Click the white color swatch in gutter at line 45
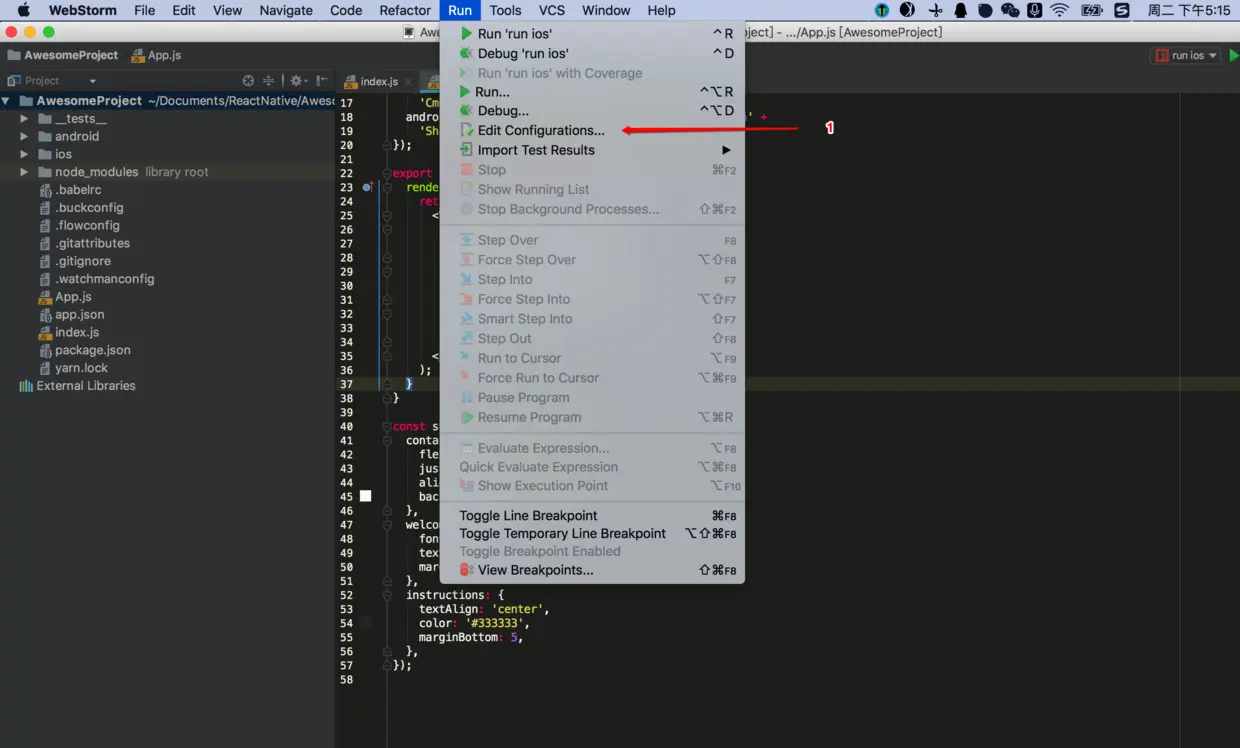The width and height of the screenshot is (1240, 748). [365, 496]
